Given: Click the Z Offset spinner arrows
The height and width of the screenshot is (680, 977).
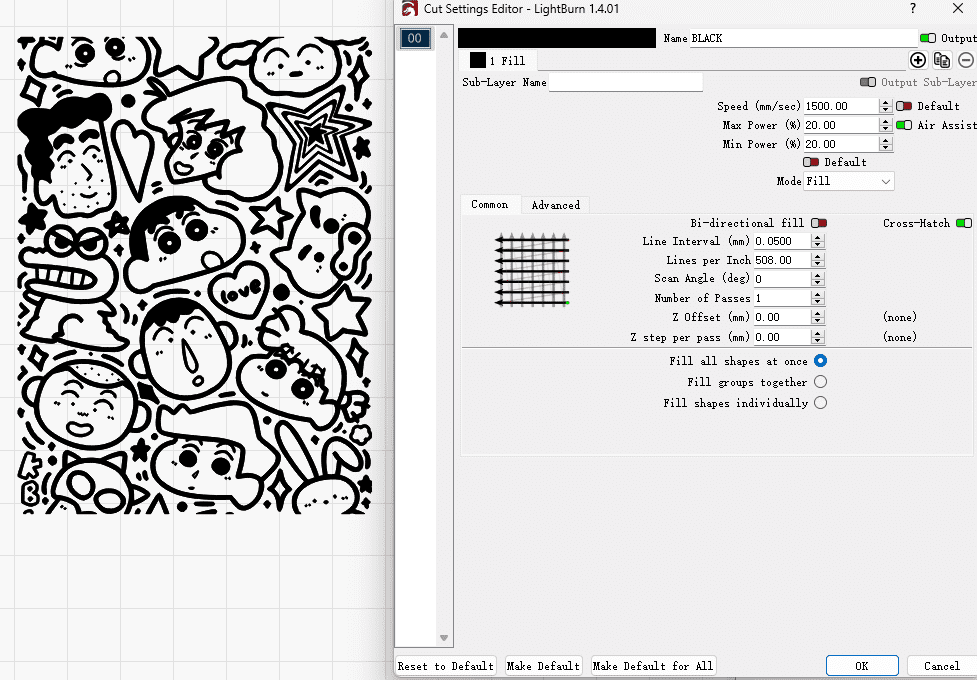Looking at the screenshot, I should click(x=818, y=317).
